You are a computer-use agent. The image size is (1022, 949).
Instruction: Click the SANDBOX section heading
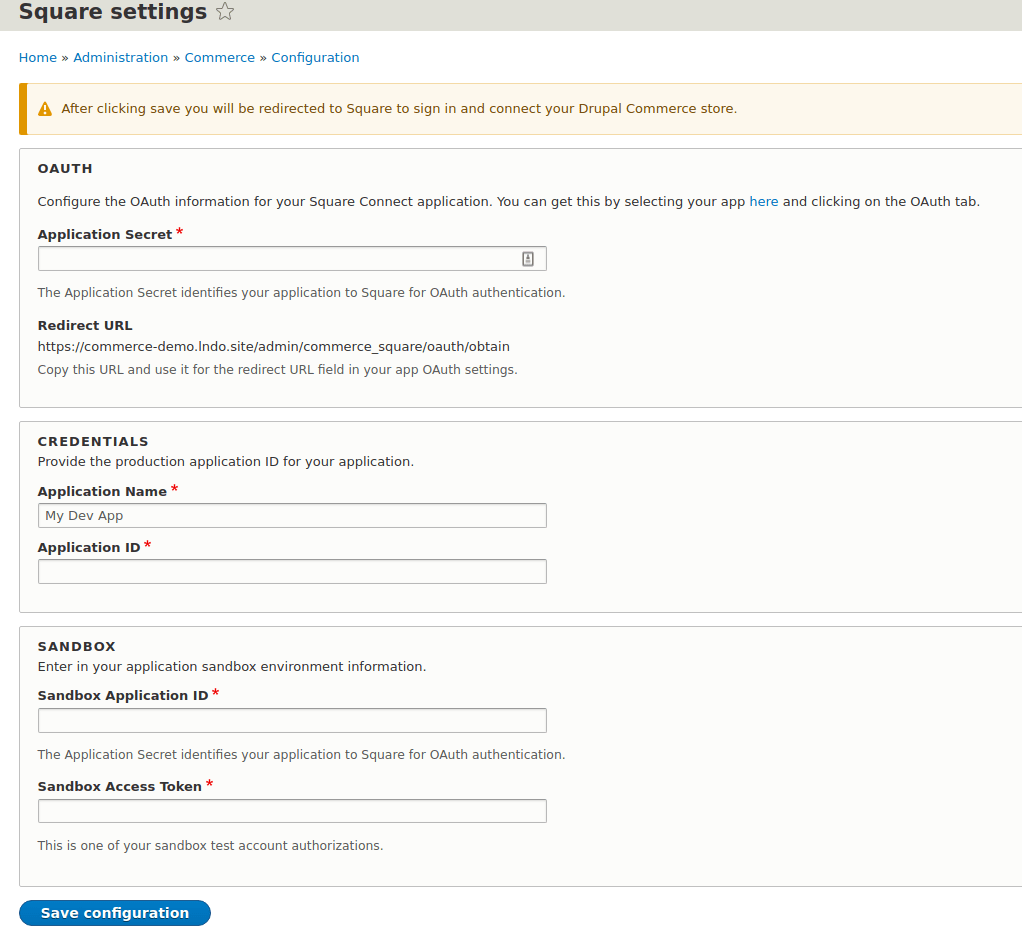click(76, 646)
